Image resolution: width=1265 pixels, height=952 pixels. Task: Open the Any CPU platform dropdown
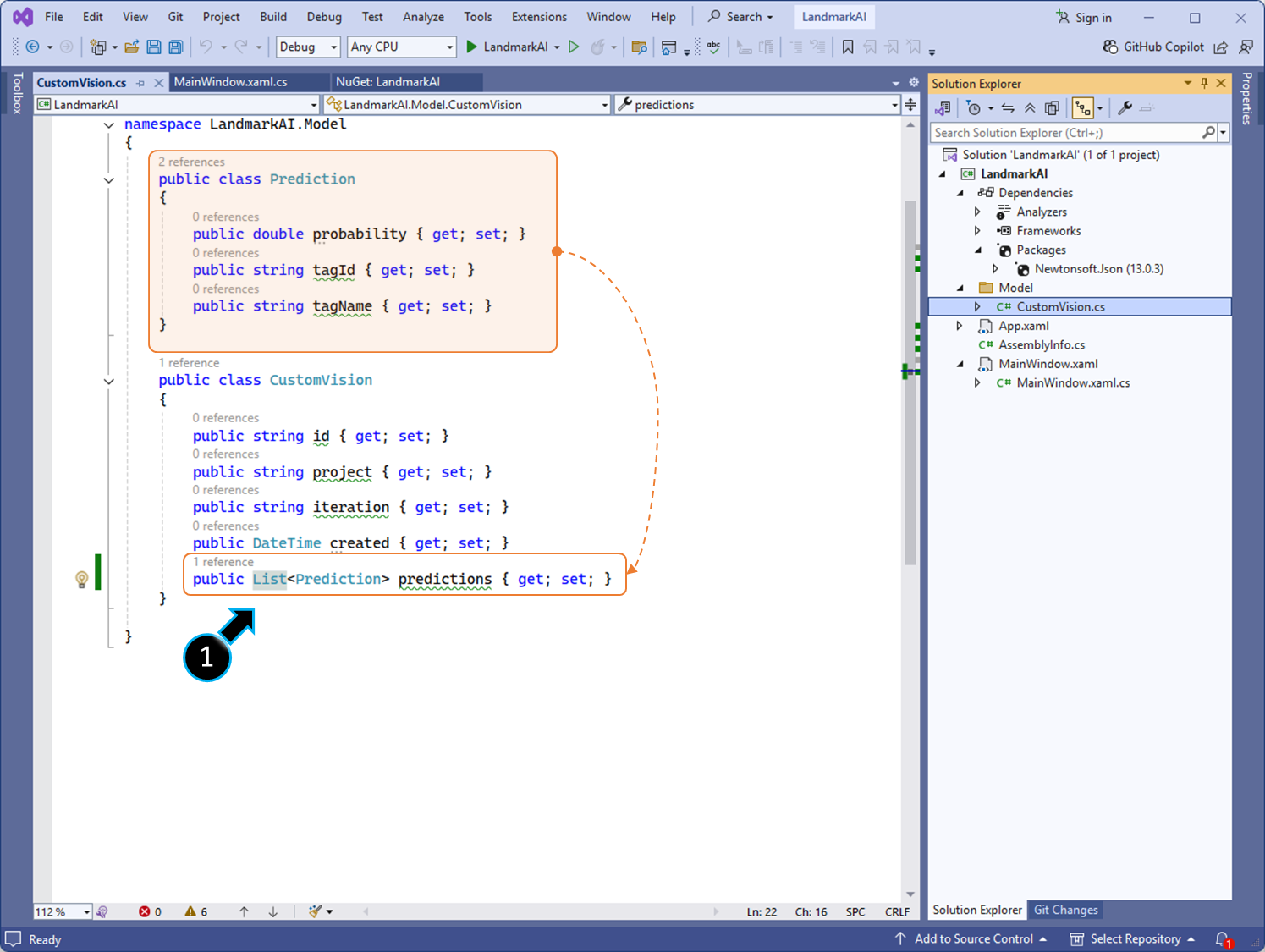click(402, 47)
